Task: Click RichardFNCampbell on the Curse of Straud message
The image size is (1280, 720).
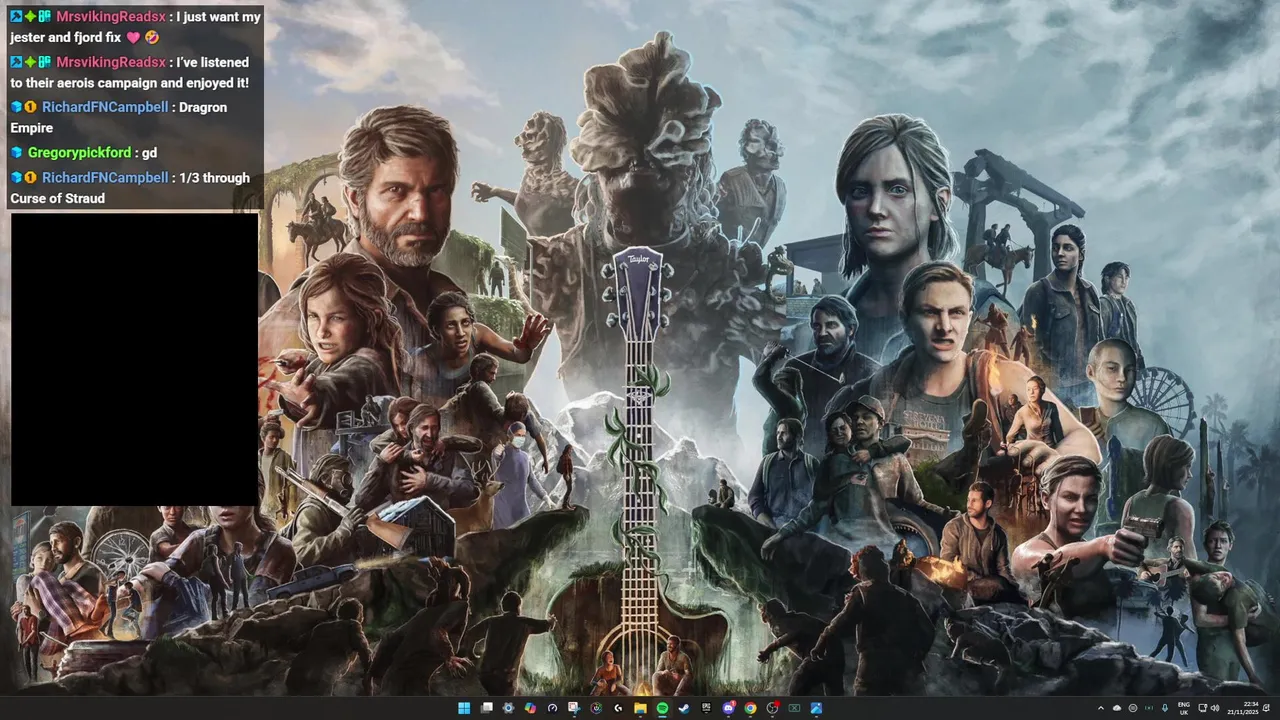Action: click(105, 177)
